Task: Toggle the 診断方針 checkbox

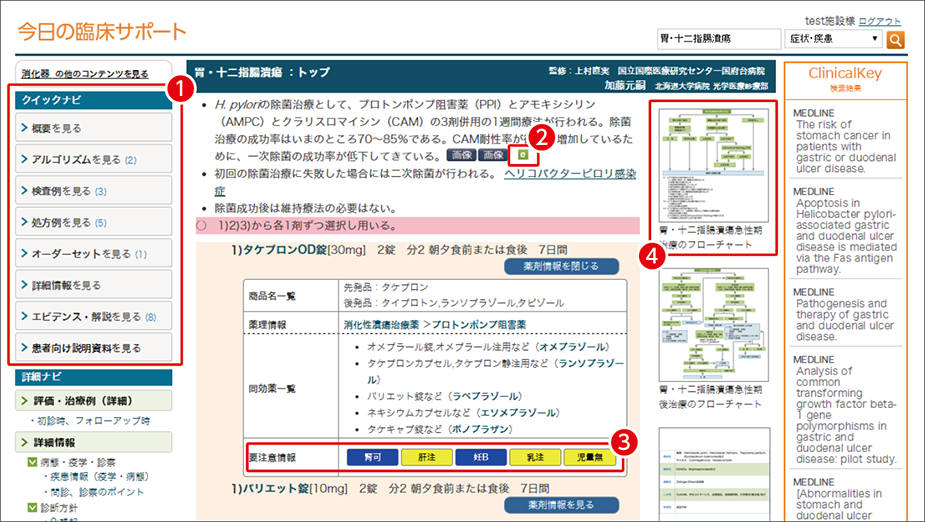Action: pos(32,507)
